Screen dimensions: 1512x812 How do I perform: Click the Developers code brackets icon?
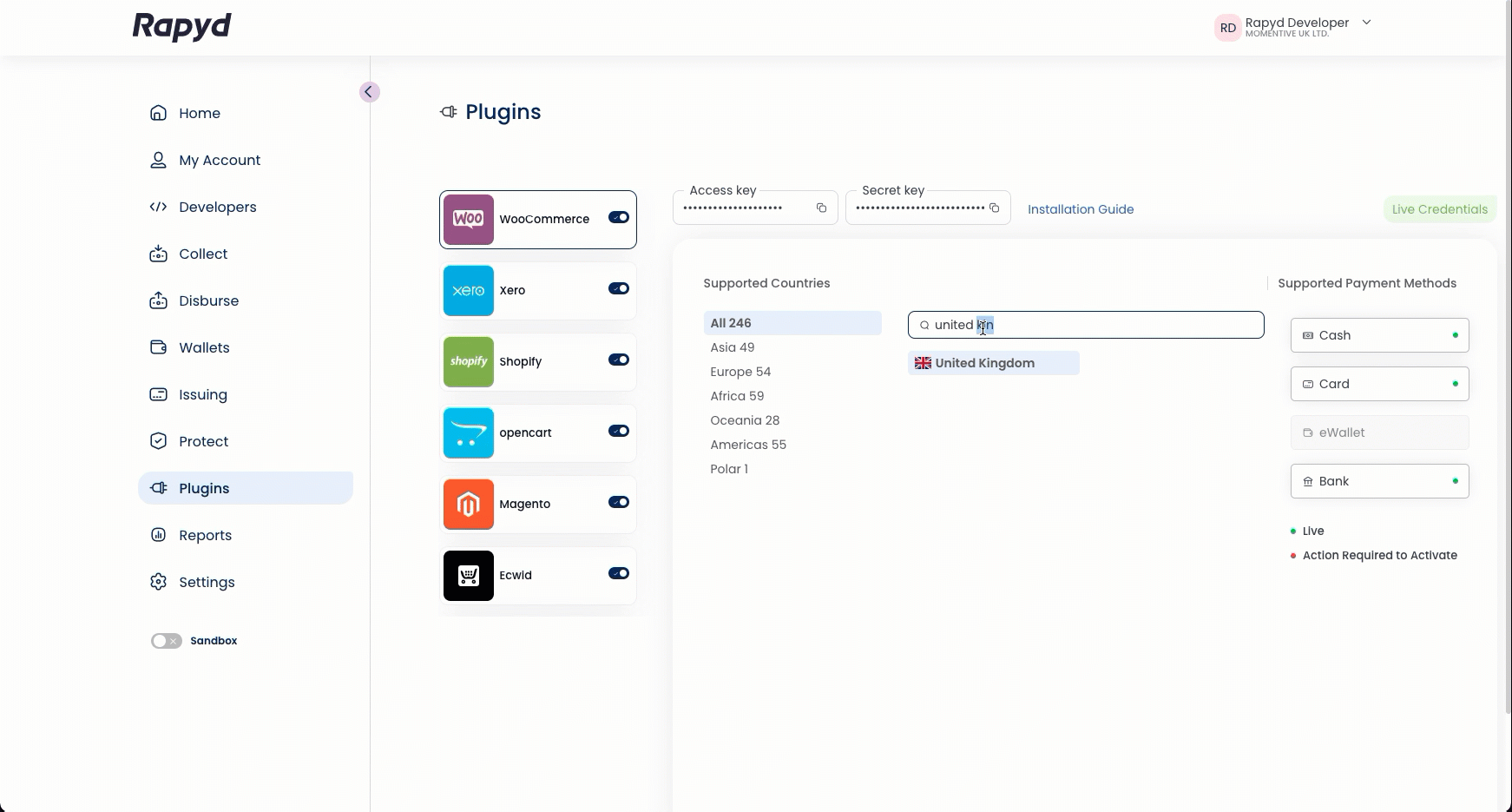click(x=158, y=207)
